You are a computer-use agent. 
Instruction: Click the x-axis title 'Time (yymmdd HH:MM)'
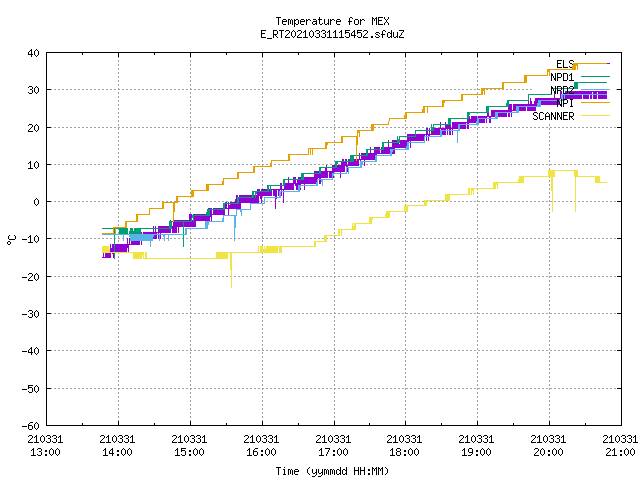(332, 471)
